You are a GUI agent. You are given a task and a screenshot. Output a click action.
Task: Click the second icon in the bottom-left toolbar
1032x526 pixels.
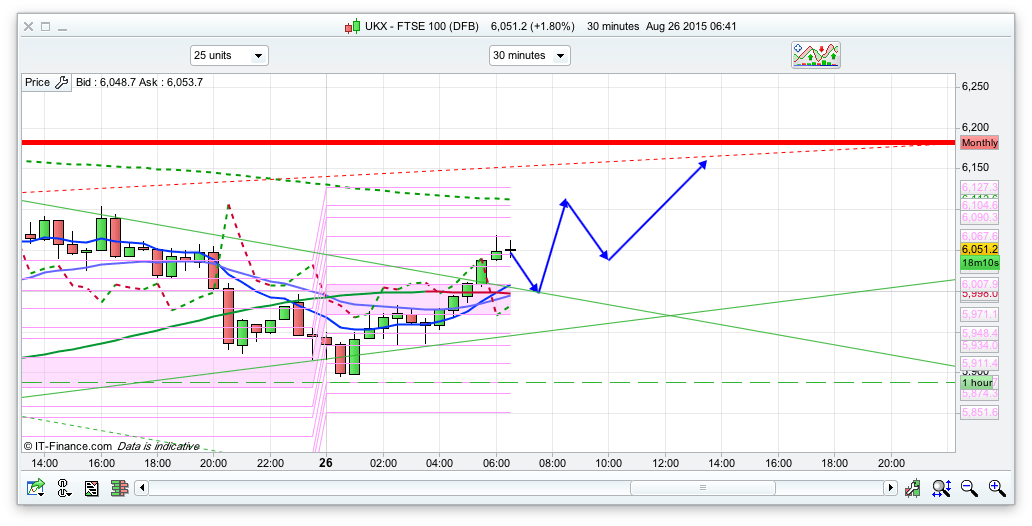tap(64, 488)
